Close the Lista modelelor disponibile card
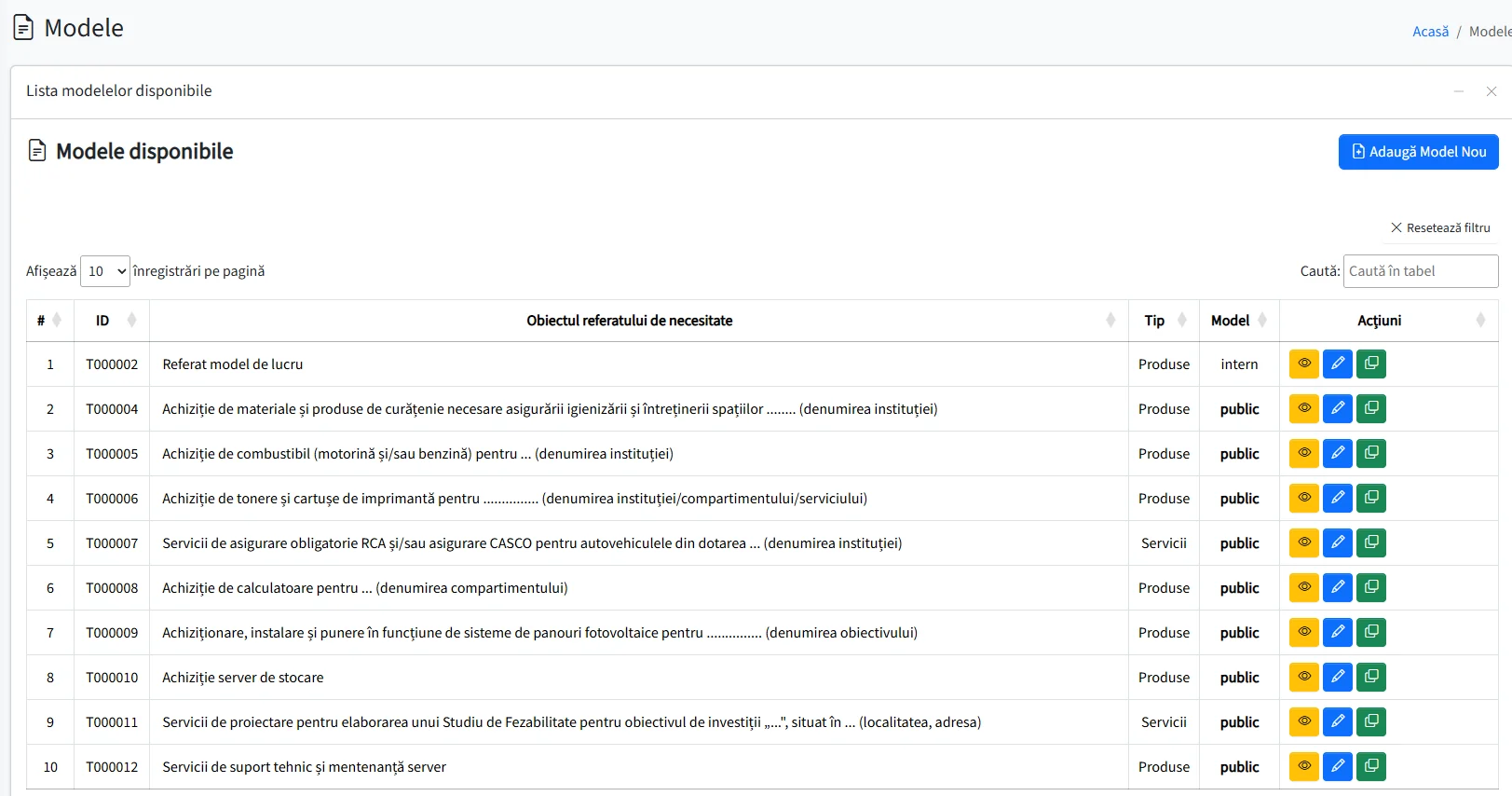1512x796 pixels. [x=1492, y=91]
